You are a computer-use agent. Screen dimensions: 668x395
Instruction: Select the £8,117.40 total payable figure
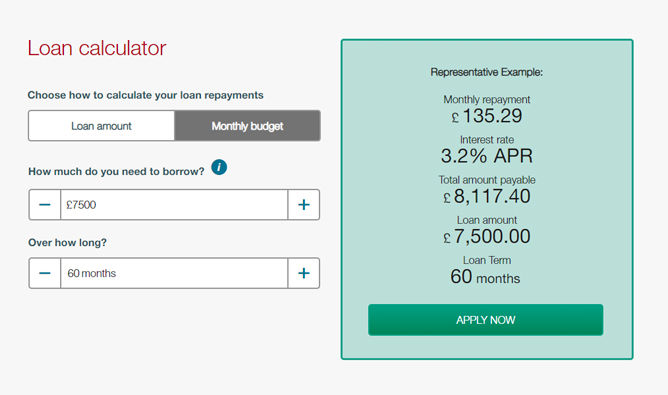[x=487, y=196]
